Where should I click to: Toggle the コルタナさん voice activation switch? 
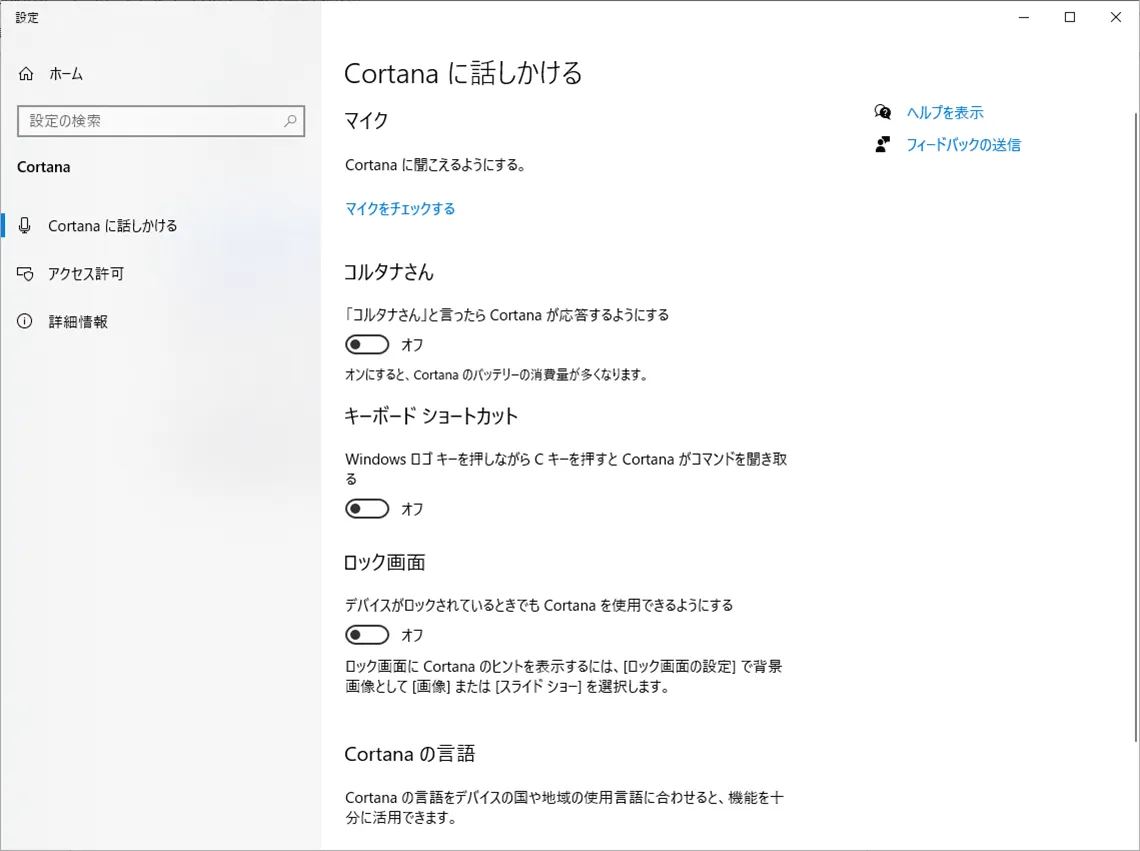[367, 345]
